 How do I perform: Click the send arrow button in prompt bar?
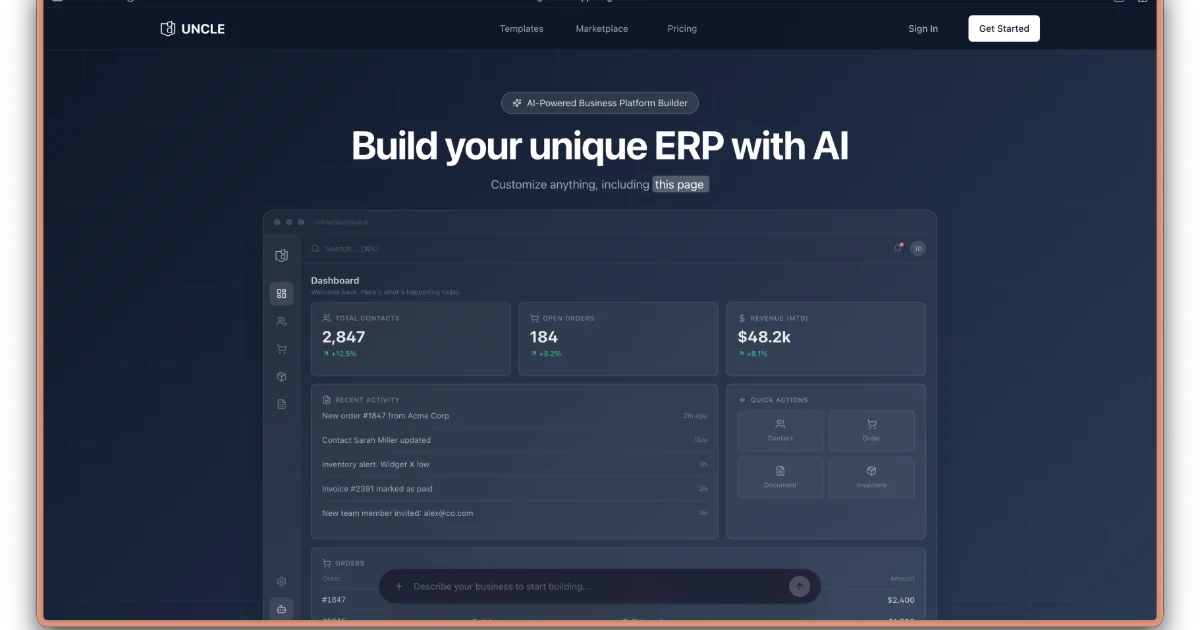click(x=799, y=587)
